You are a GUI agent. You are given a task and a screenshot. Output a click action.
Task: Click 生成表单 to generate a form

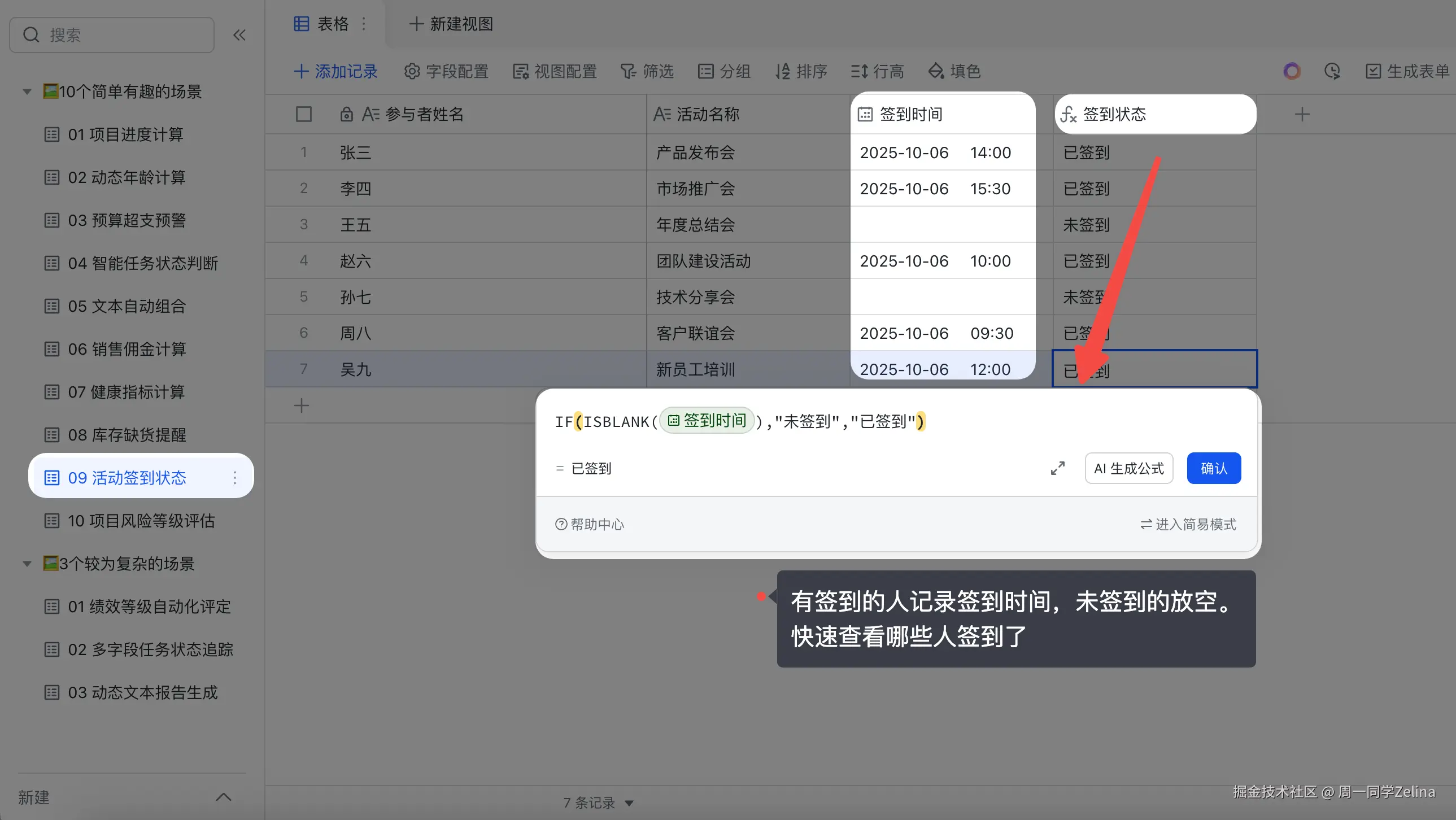coord(1407,71)
